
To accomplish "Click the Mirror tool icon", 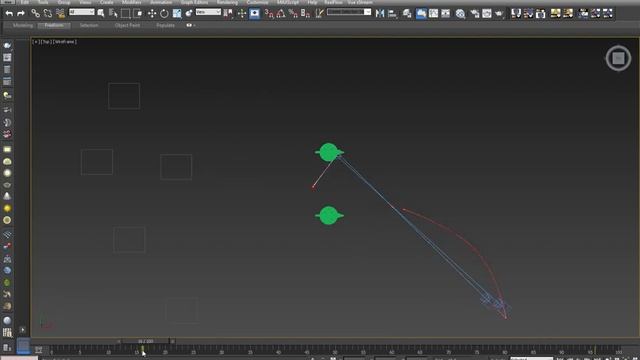I will pyautogui.click(x=380, y=14).
